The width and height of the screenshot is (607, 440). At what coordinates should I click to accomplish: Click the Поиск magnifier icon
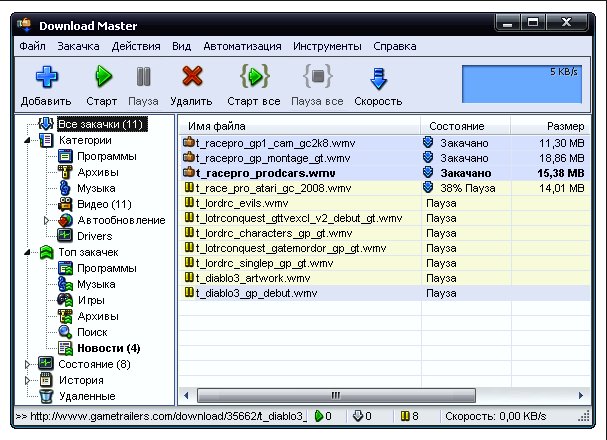coord(65,332)
